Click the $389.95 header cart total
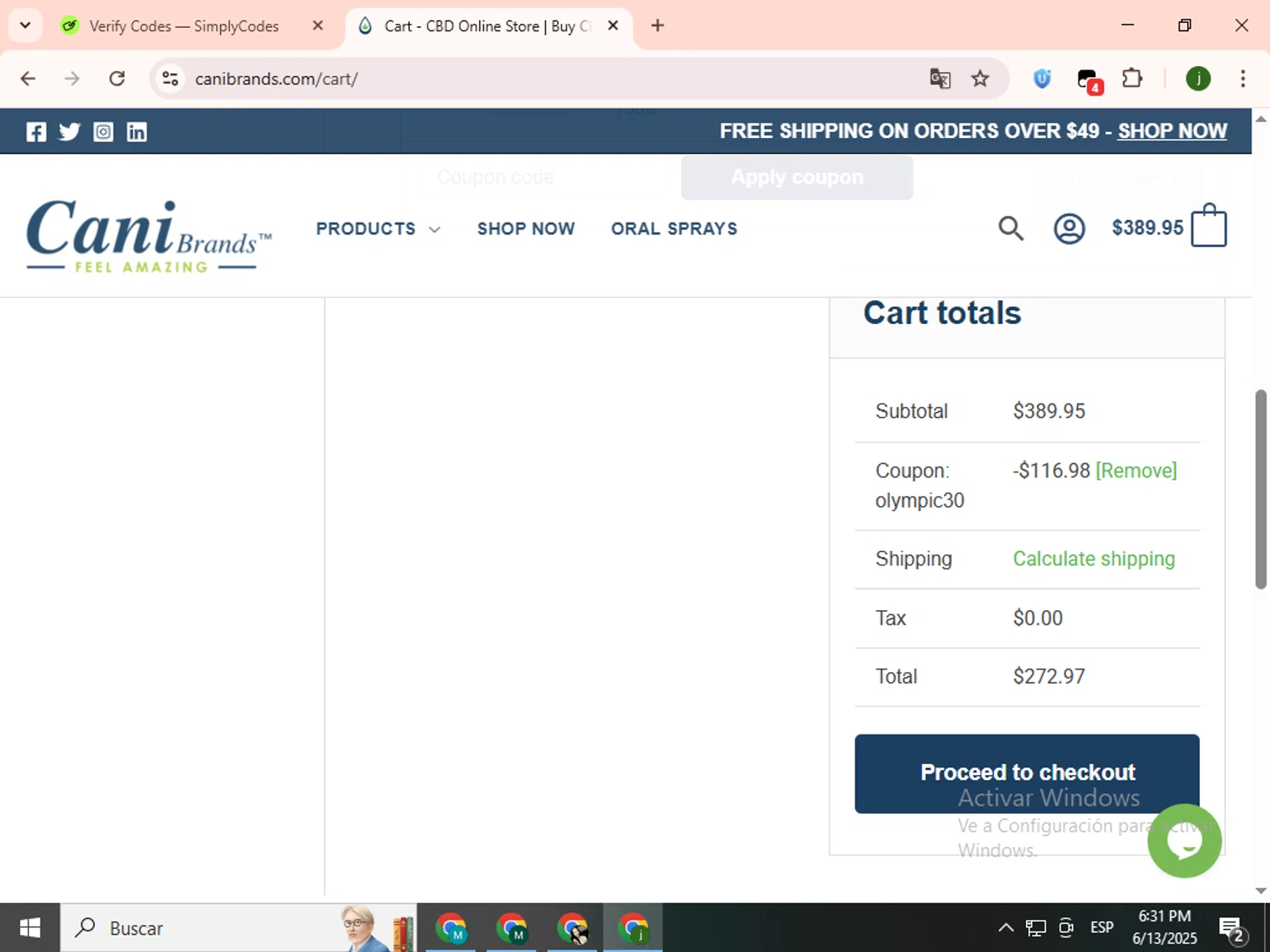This screenshot has width=1270, height=952. click(x=1147, y=228)
